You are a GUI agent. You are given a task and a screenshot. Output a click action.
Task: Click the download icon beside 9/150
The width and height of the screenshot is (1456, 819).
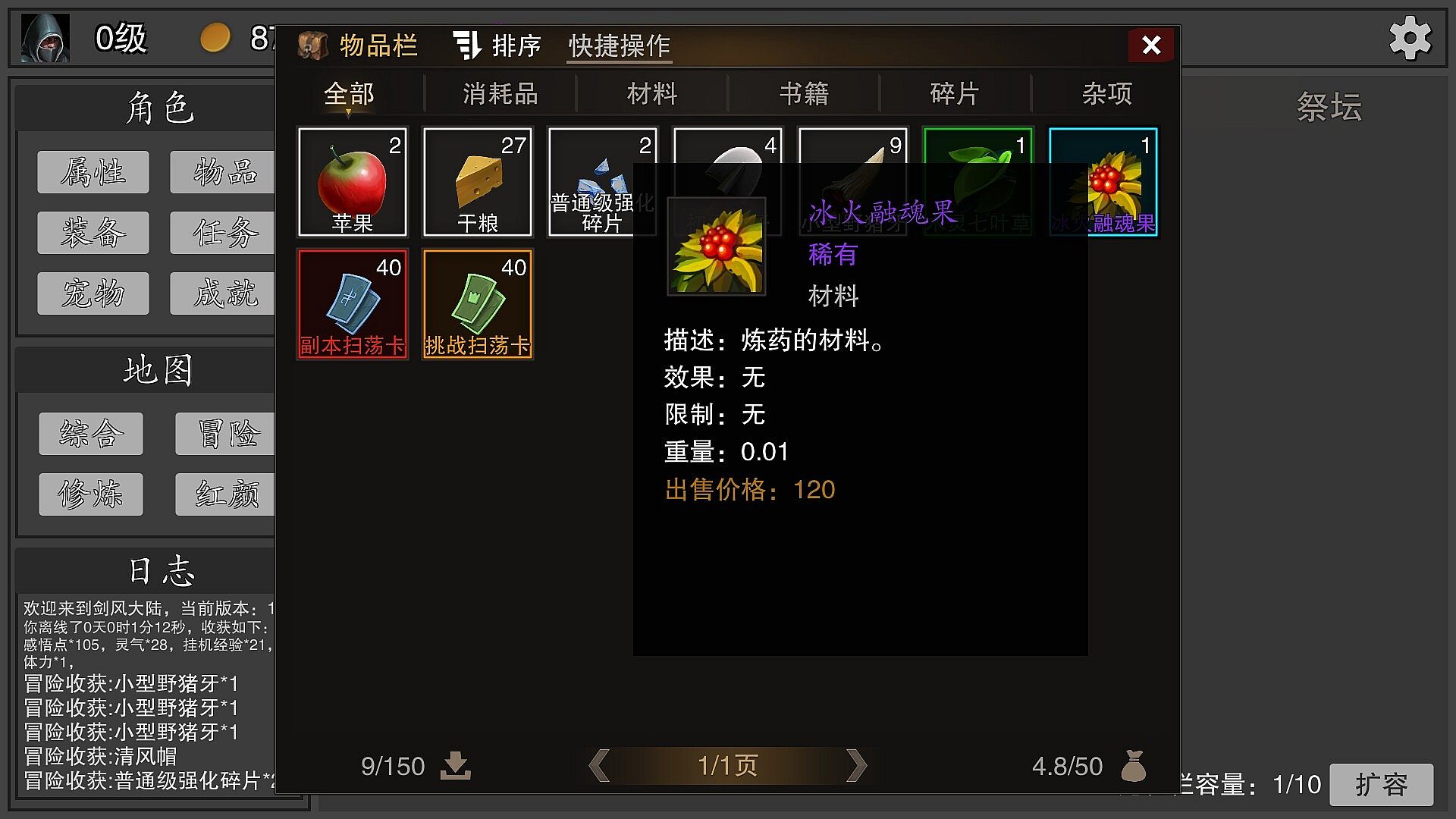(x=456, y=766)
